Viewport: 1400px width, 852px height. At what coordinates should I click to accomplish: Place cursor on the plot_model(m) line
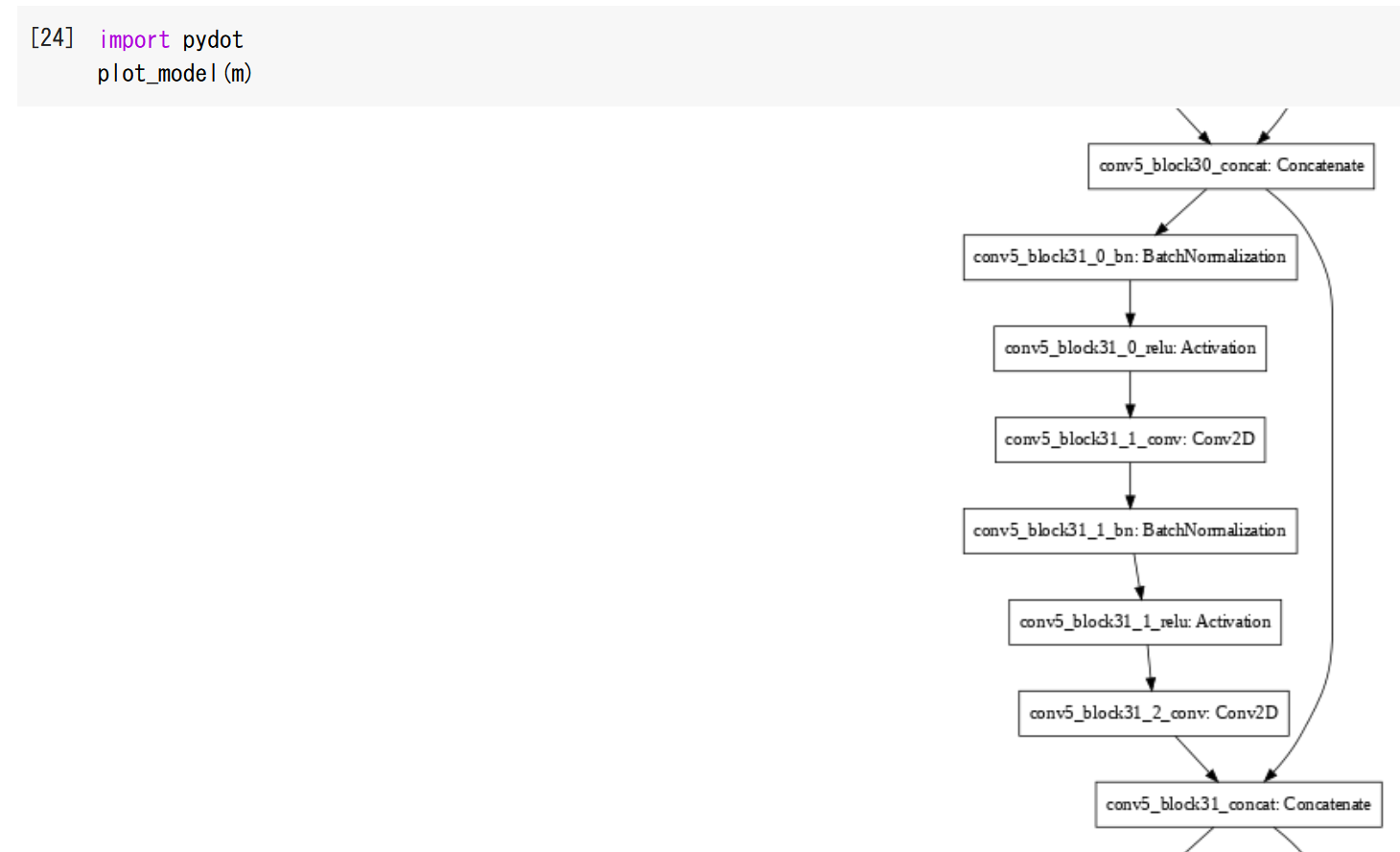pos(175,74)
